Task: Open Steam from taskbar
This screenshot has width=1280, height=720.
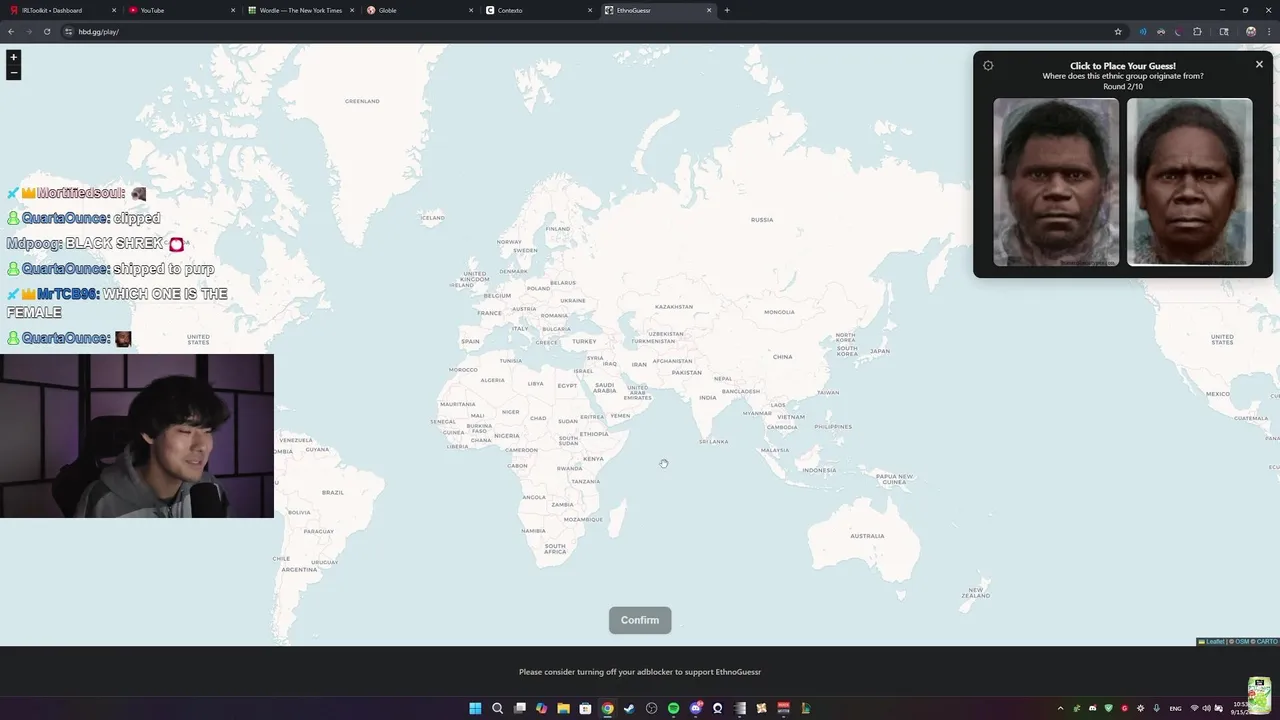Action: pyautogui.click(x=629, y=708)
